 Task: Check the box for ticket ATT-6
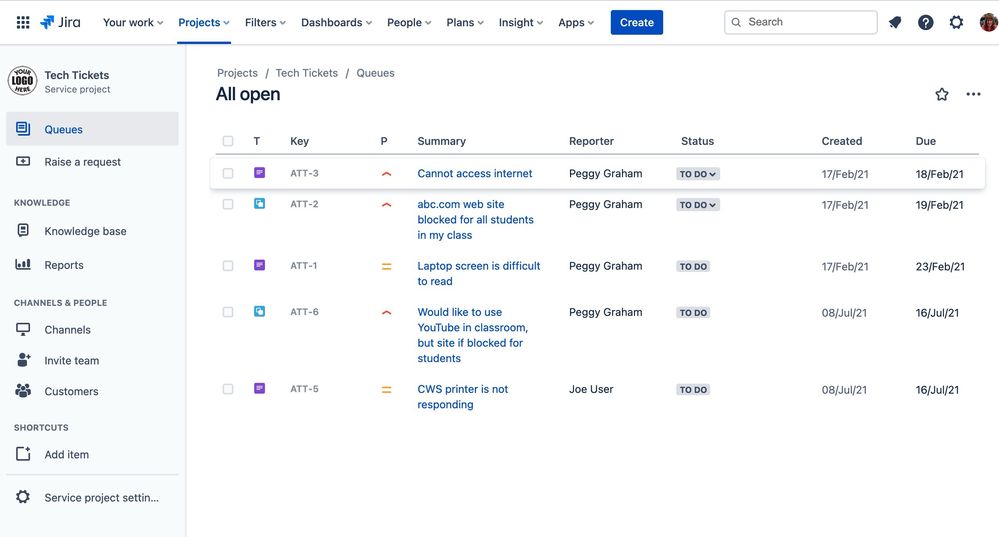coord(228,312)
